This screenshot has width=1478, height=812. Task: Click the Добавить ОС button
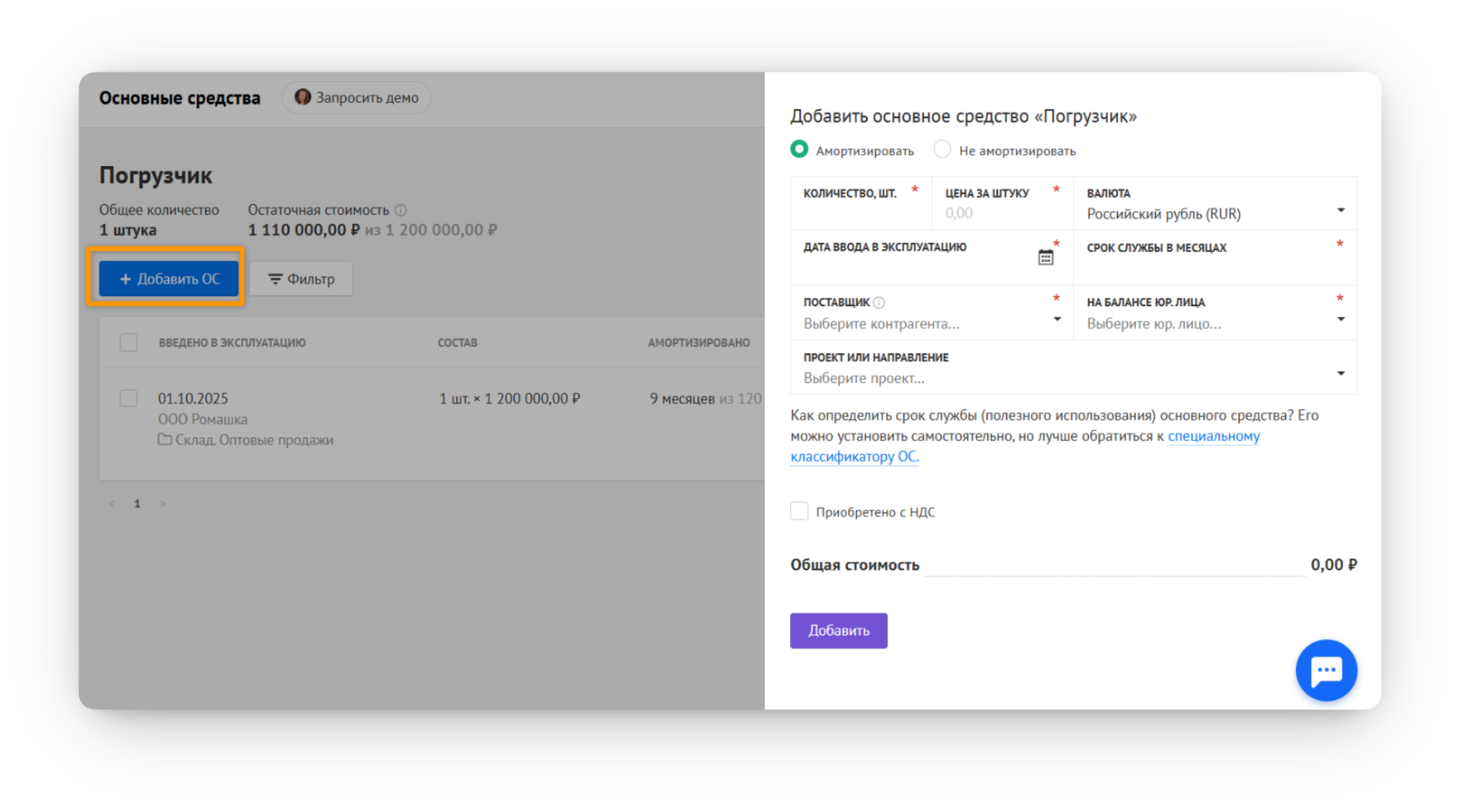click(168, 279)
